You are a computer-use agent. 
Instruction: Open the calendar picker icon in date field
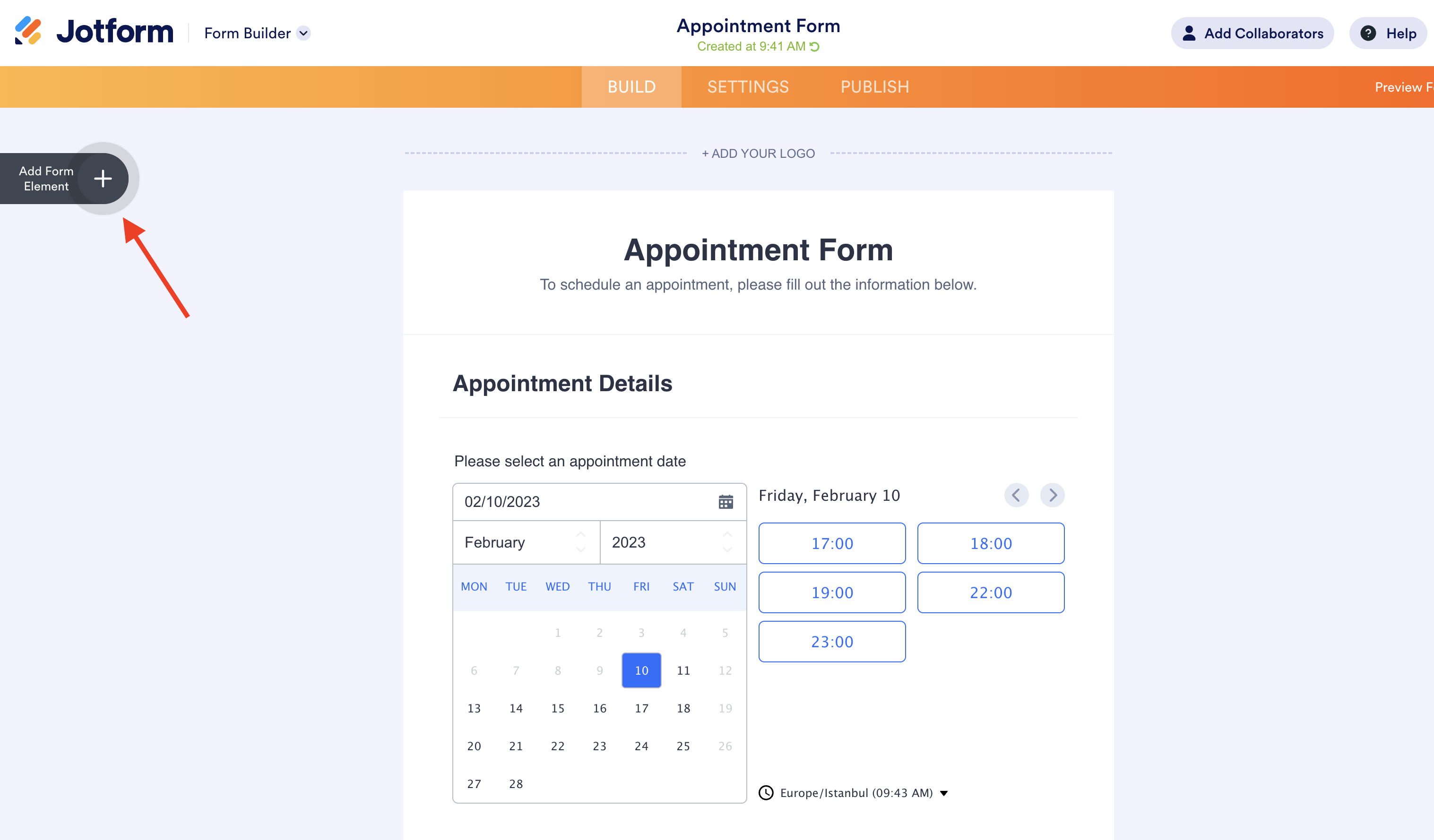click(726, 502)
